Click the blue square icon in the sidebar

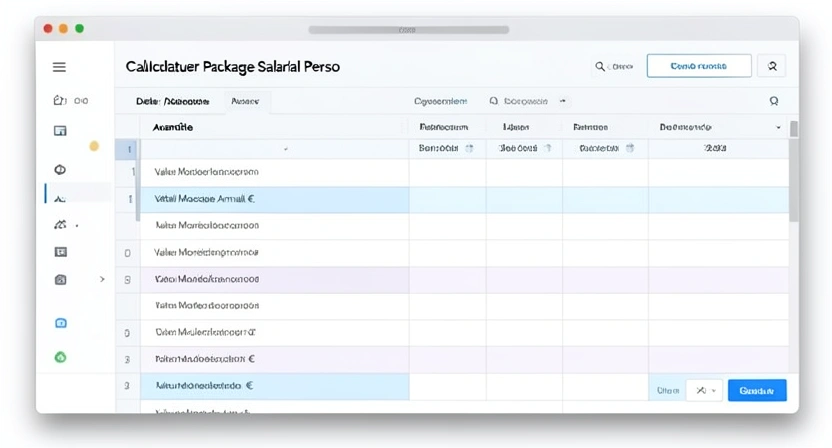(61, 323)
